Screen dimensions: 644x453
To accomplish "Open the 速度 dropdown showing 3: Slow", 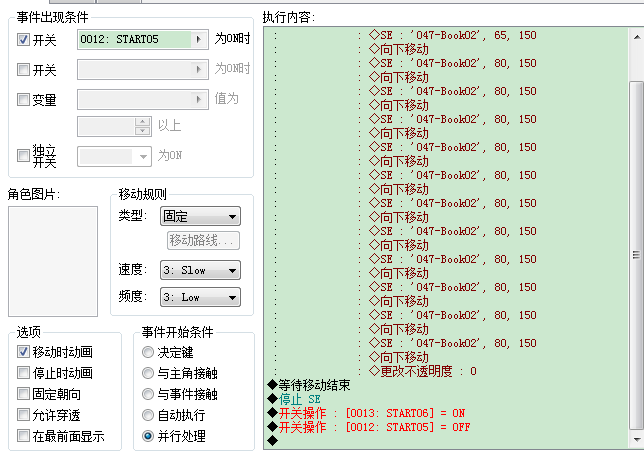I will [x=200, y=270].
